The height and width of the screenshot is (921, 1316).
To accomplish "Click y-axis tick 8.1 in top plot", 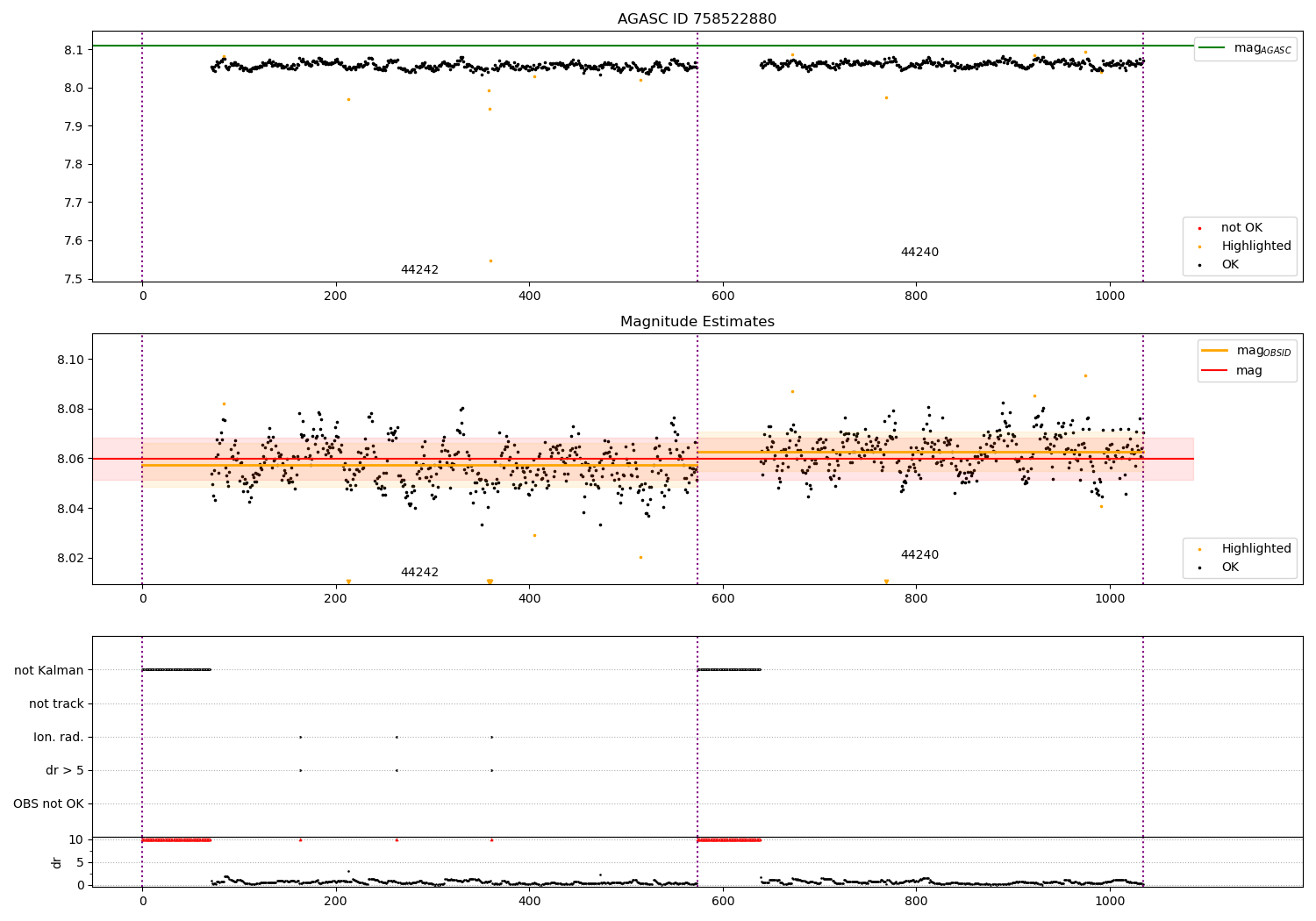I will 74,50.
